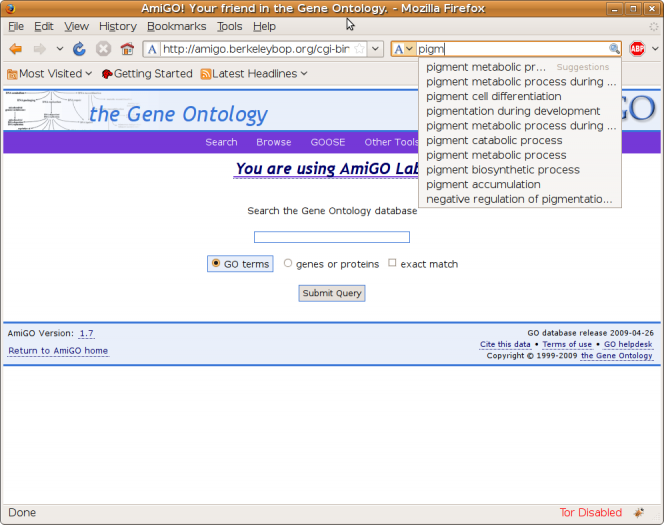Click the Search link in purple nav bar
Image resolution: width=664 pixels, height=525 pixels.
[x=221, y=142]
